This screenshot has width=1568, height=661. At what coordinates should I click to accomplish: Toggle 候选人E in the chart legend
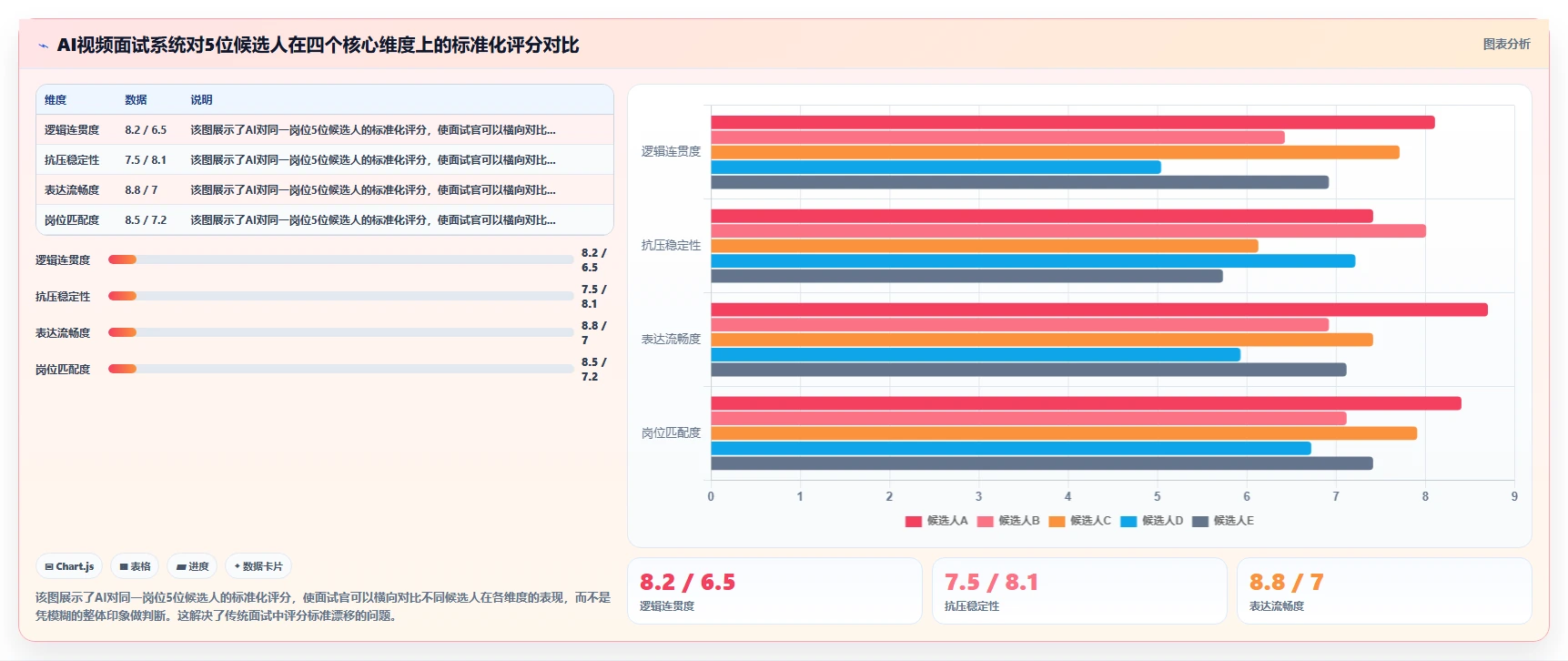(1223, 521)
